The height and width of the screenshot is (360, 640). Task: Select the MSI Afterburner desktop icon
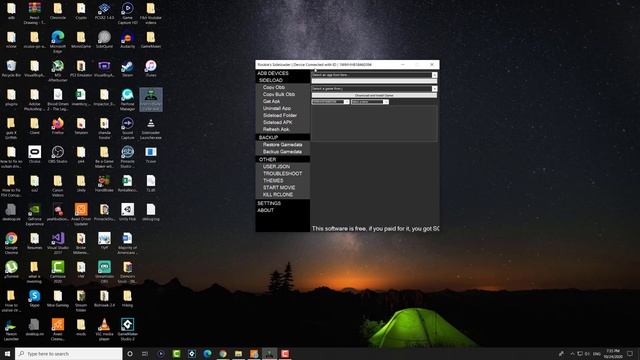click(58, 71)
